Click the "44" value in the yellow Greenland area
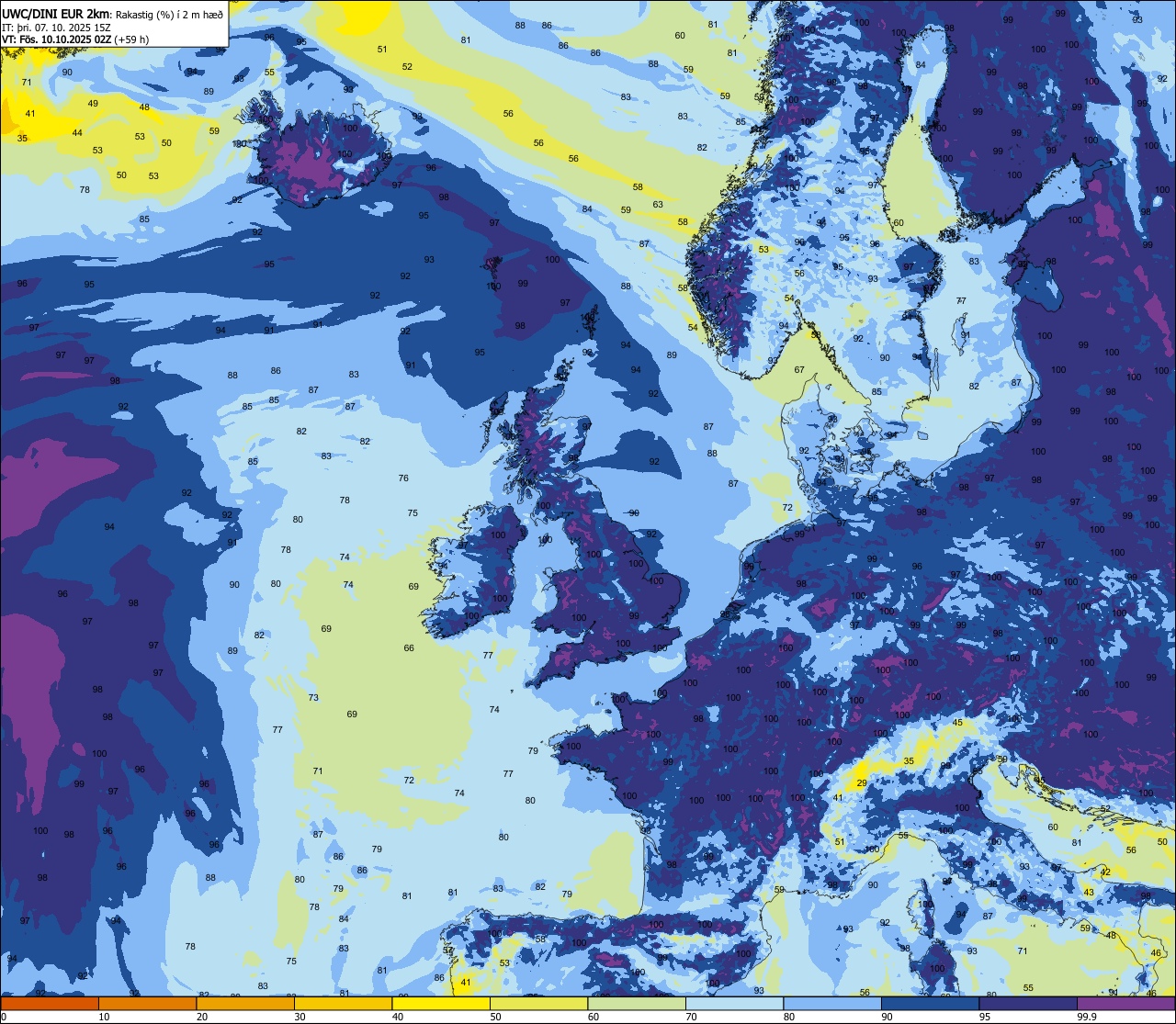Screen dimensions: 1176x1024 77,133
